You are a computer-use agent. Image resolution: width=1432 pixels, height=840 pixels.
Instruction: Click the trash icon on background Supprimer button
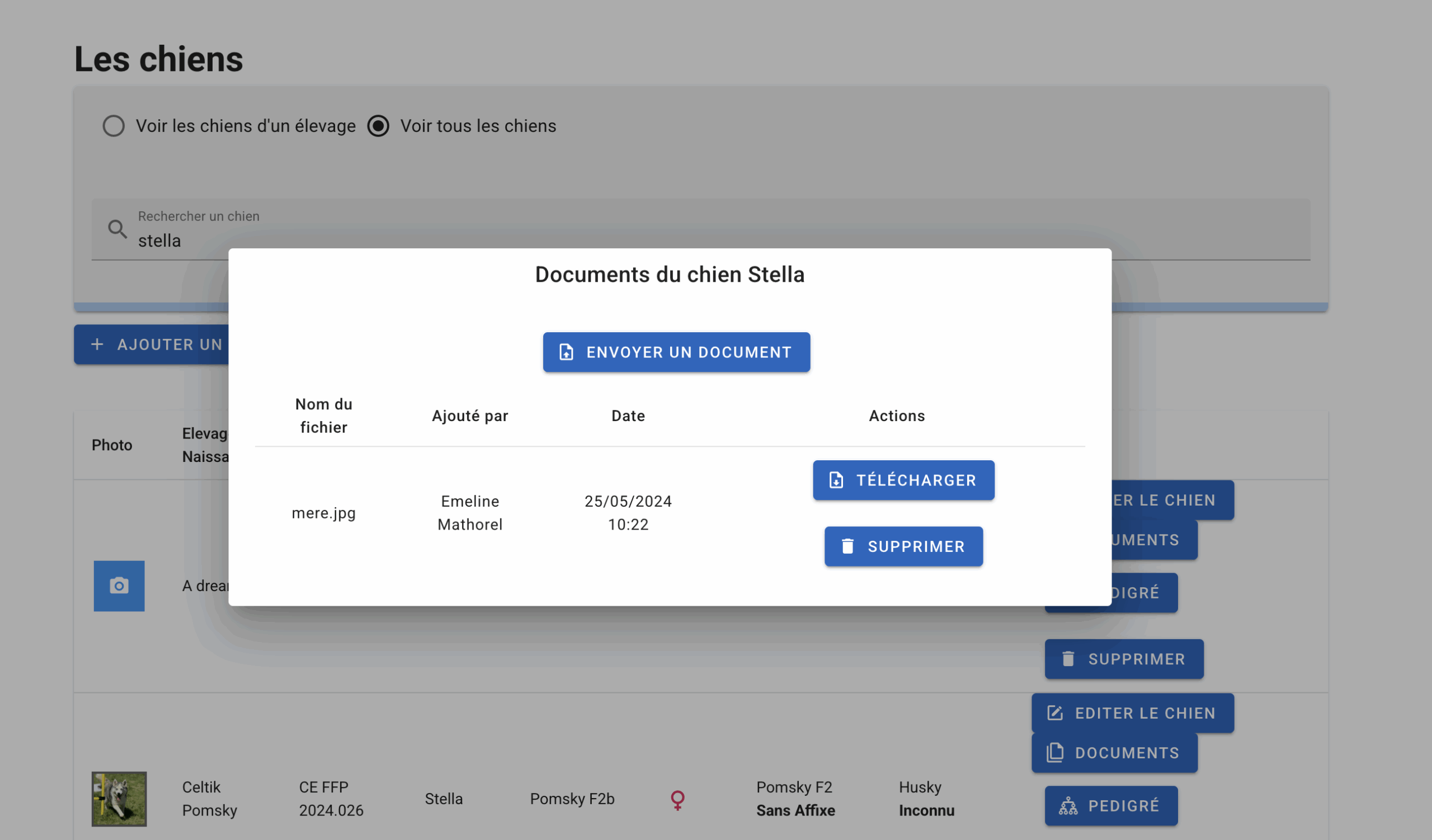point(1068,659)
